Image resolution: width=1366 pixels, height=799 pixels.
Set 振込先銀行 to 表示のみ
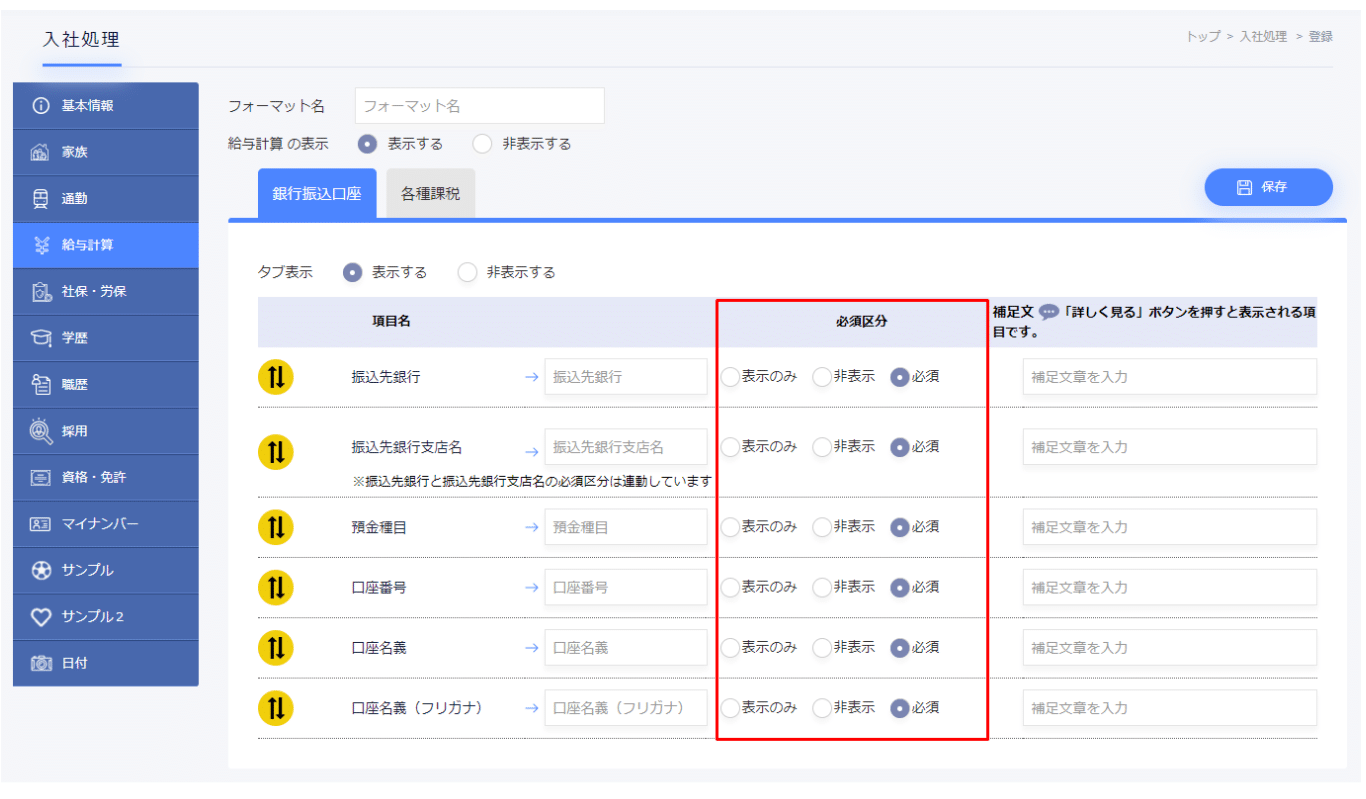731,377
